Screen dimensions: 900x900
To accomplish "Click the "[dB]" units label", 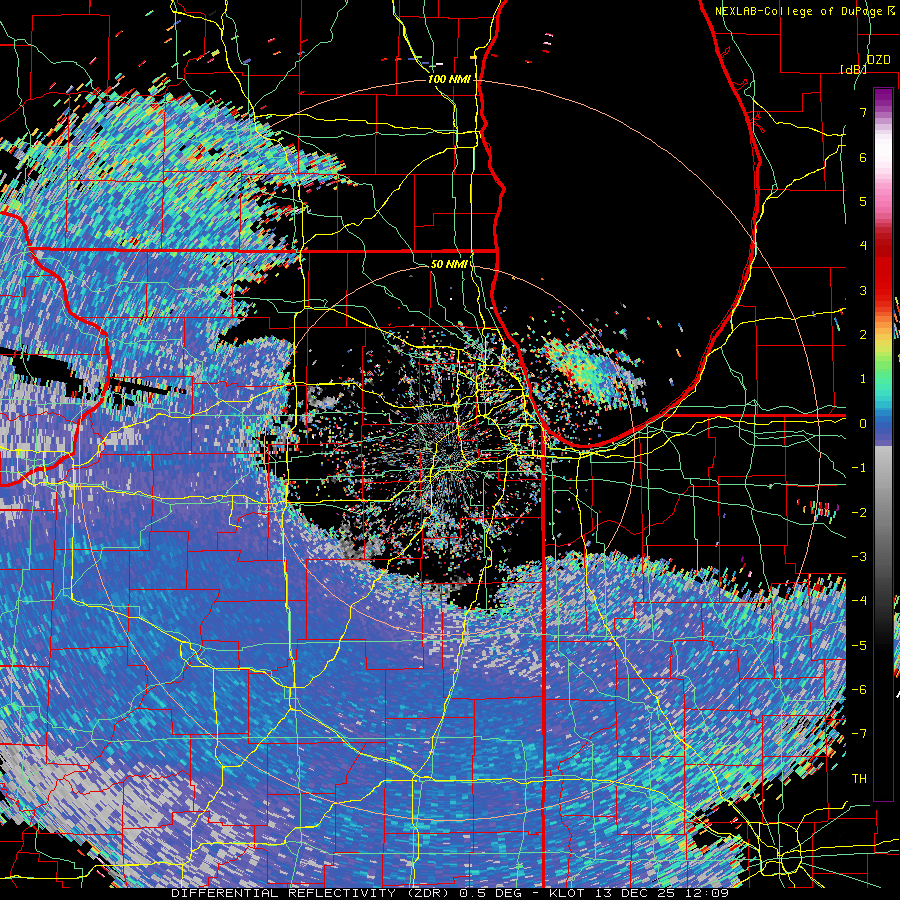I will (853, 69).
